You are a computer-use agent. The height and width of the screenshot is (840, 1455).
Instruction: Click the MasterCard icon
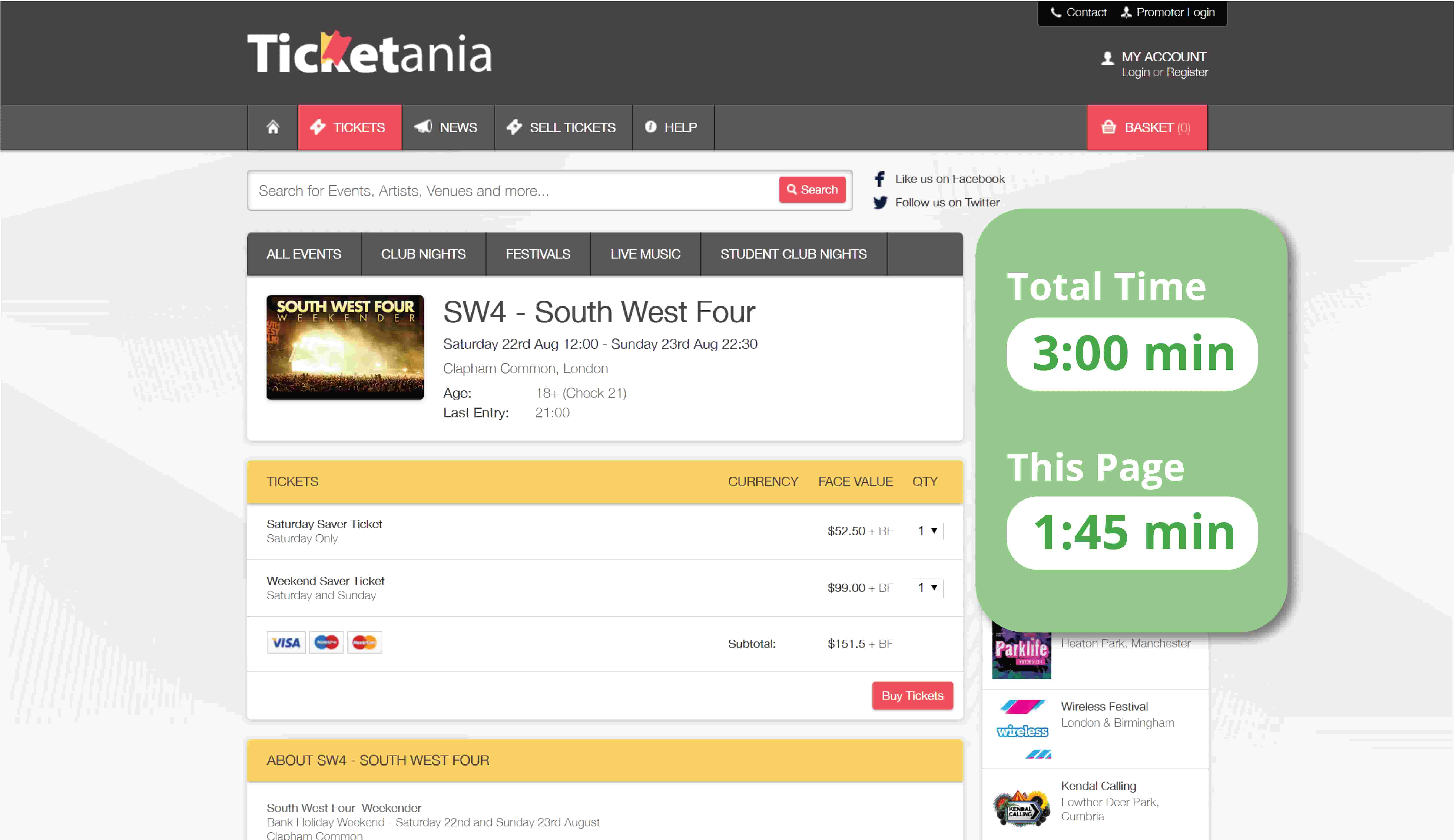365,643
